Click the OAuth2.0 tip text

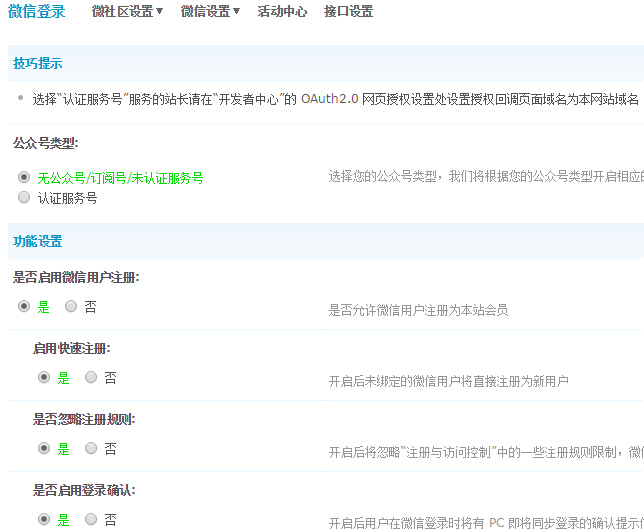[336, 99]
